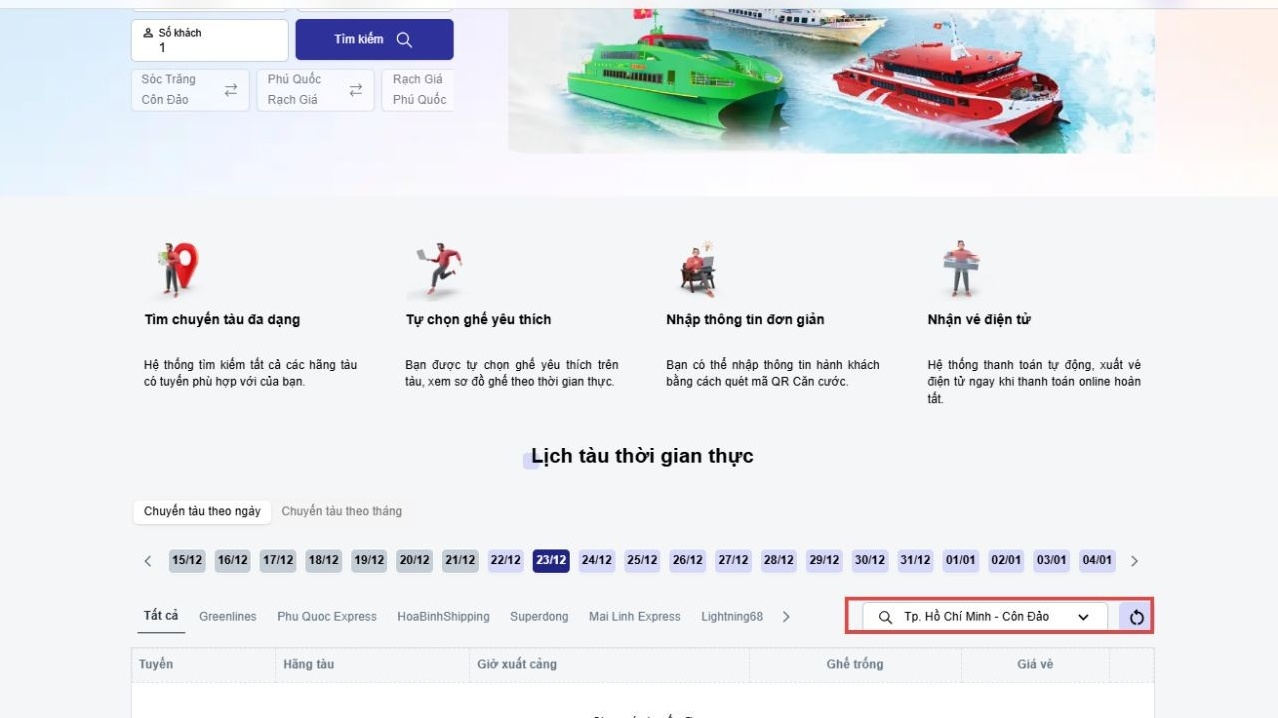Image resolution: width=1278 pixels, height=718 pixels.
Task: Filter by Mai Linh Express tab
Action: (x=635, y=617)
